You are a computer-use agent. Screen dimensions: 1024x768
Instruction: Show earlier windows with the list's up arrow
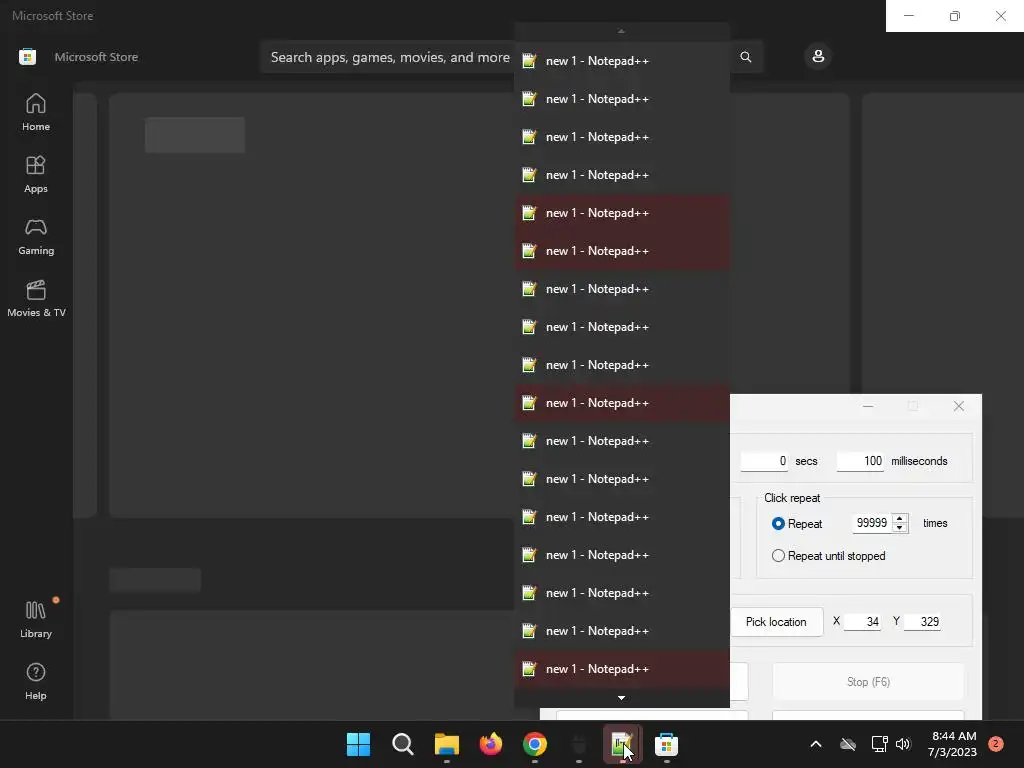pyautogui.click(x=621, y=31)
